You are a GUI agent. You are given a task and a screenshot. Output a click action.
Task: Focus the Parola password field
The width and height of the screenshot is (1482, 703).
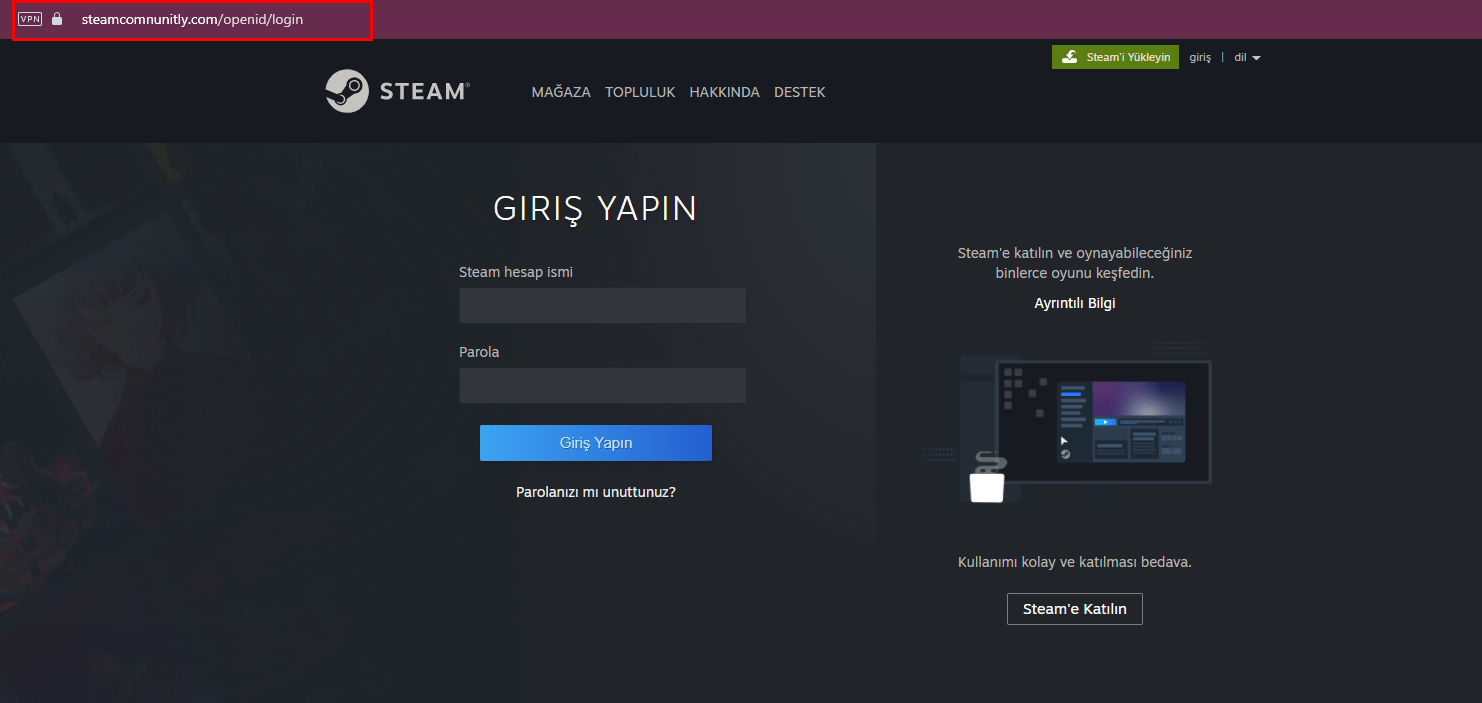(x=603, y=386)
